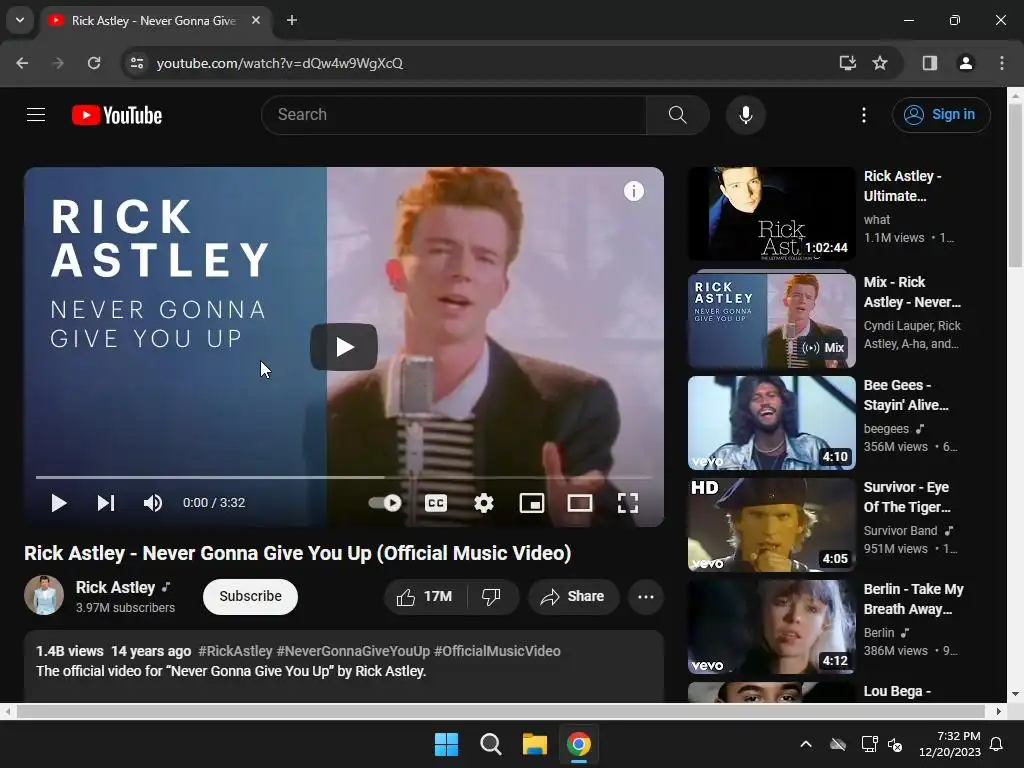Click the YouTube logo to go home
The height and width of the screenshot is (768, 1024).
coord(117,115)
